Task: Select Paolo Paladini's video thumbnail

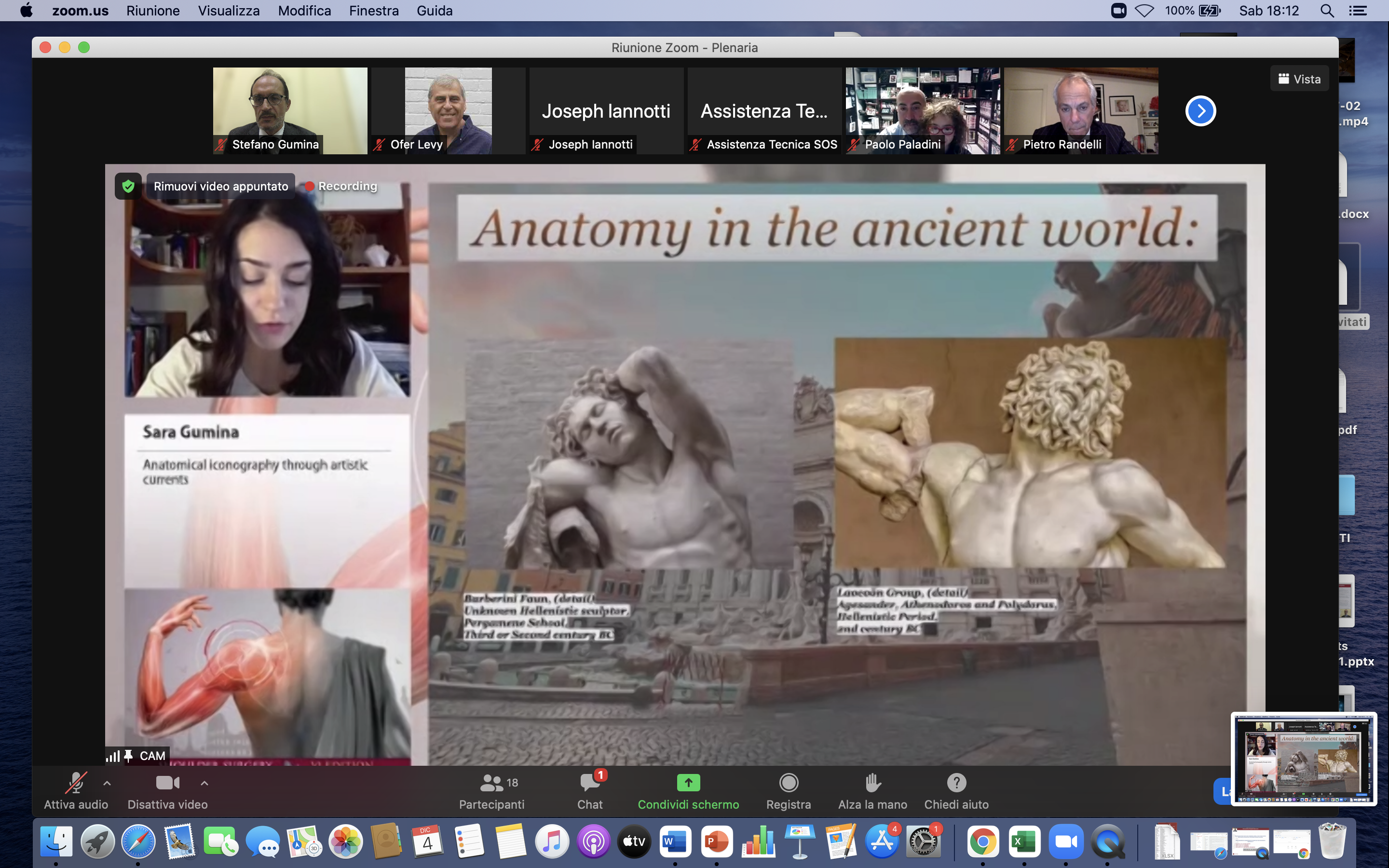Action: point(922,110)
